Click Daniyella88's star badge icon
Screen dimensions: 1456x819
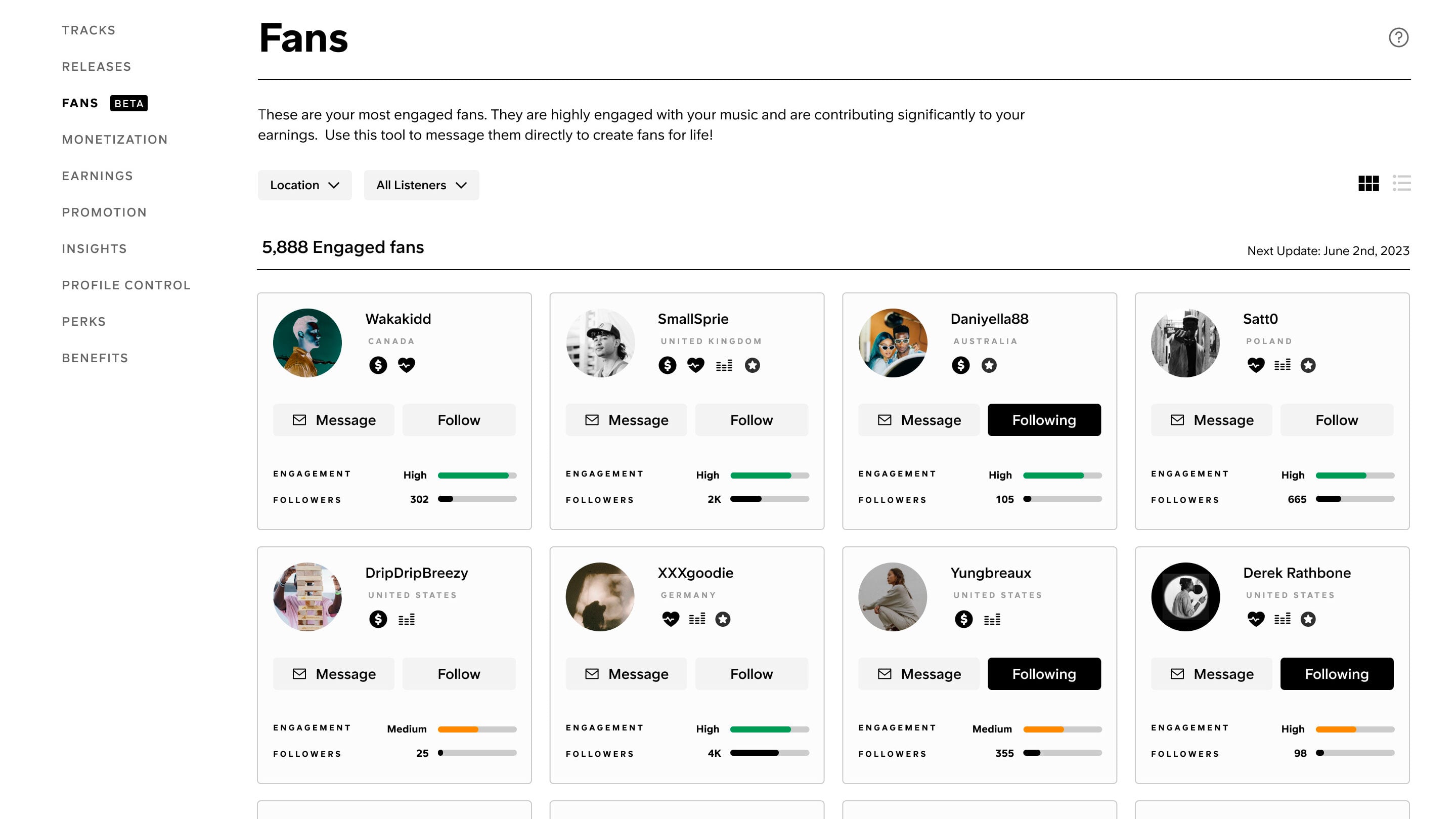click(989, 365)
